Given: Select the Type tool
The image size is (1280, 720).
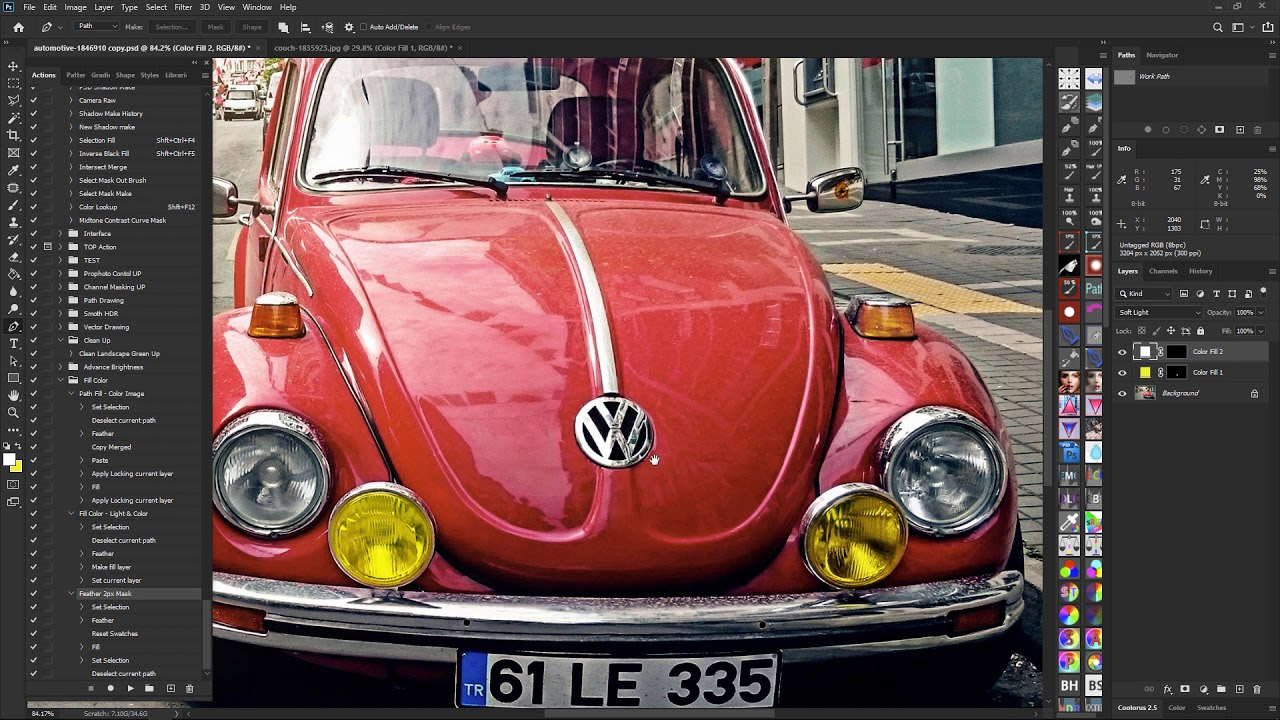Looking at the screenshot, I should pos(13,344).
